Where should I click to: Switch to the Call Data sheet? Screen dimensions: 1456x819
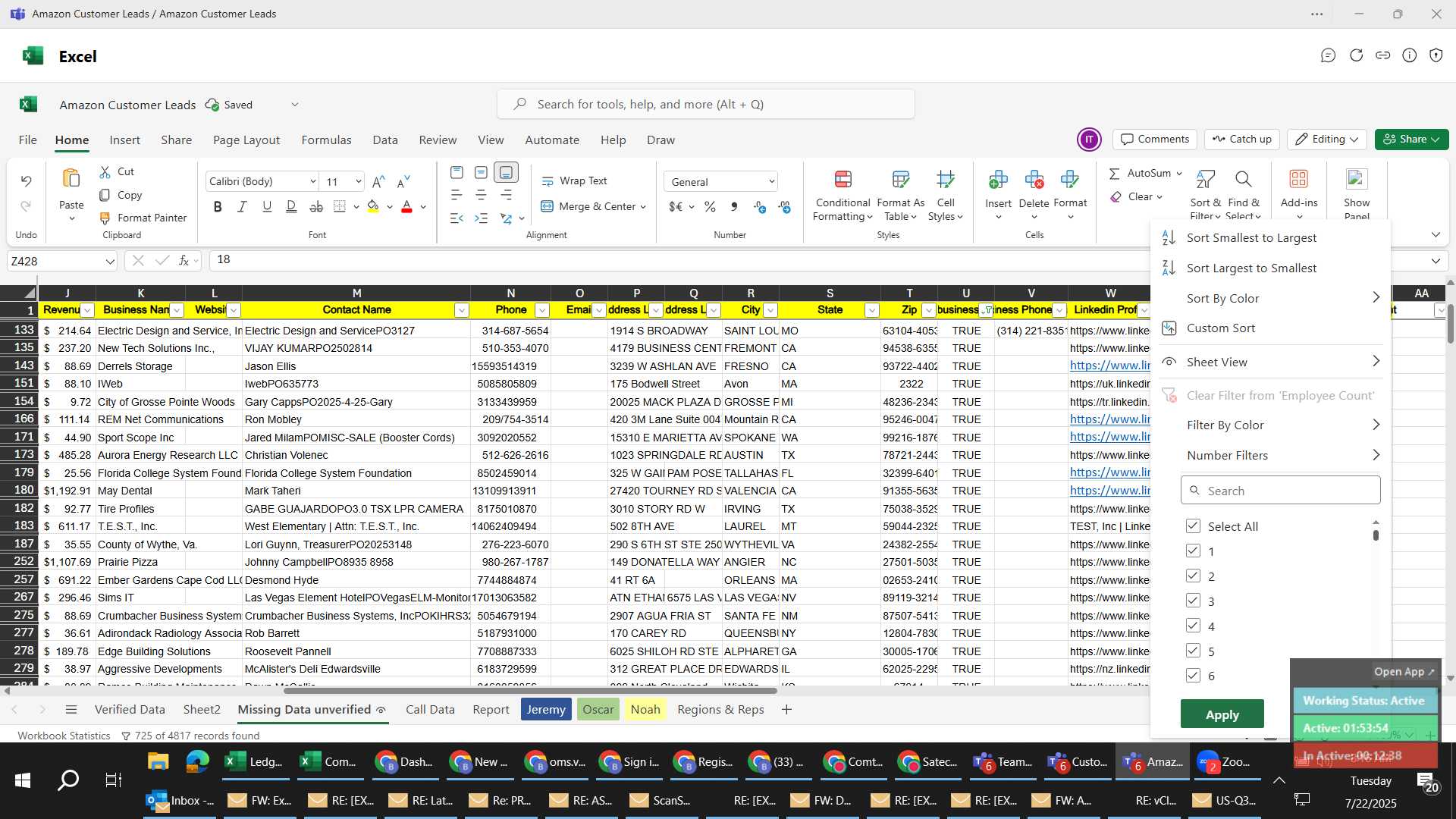430,710
